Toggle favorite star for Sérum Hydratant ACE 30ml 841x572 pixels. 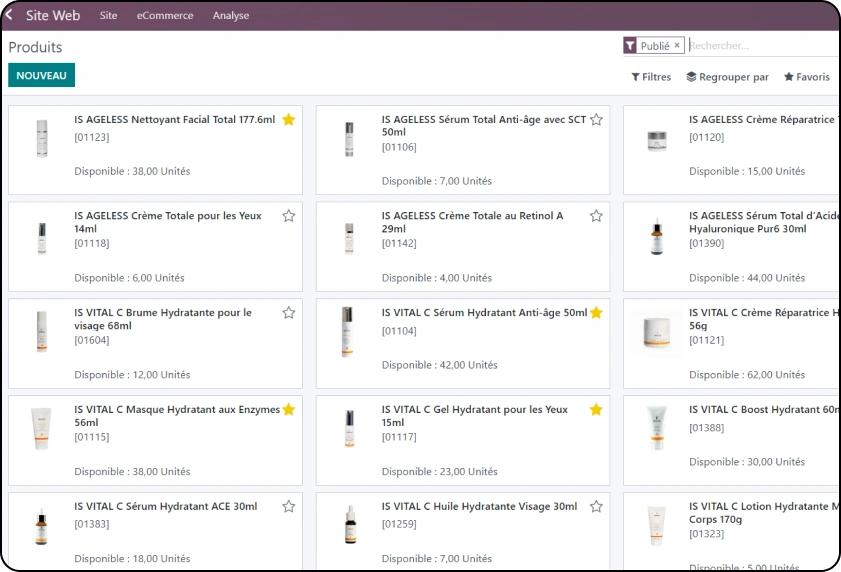pos(289,507)
